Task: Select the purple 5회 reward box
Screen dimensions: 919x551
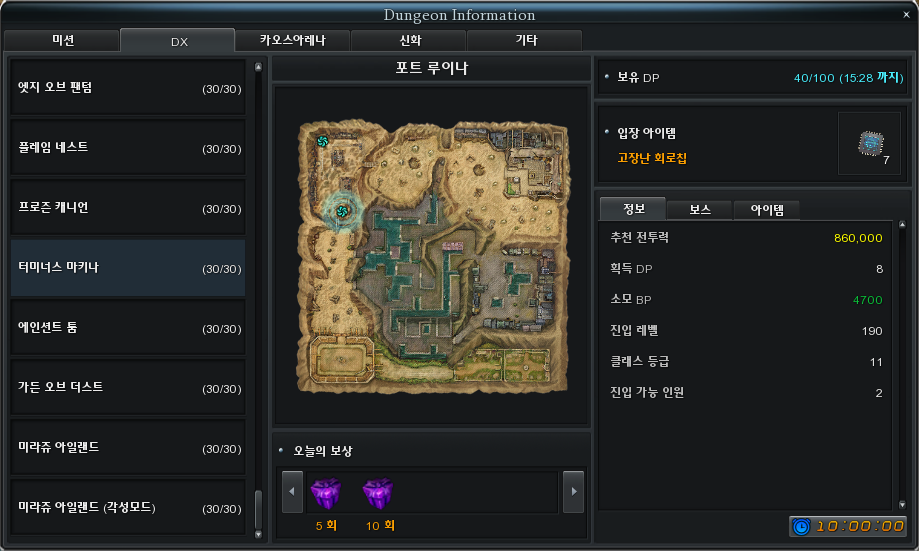Action: pos(326,493)
